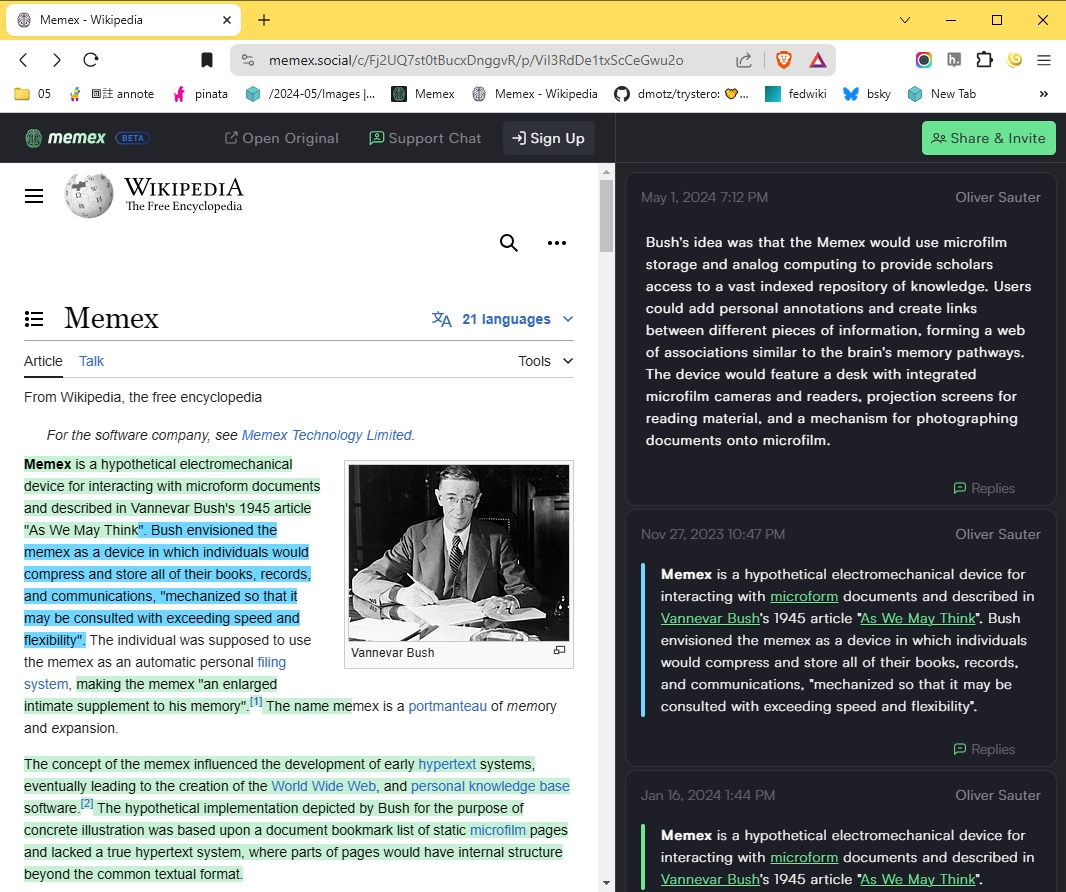This screenshot has height=892, width=1066.
Task: Expand the Tools menu
Action: pos(546,361)
